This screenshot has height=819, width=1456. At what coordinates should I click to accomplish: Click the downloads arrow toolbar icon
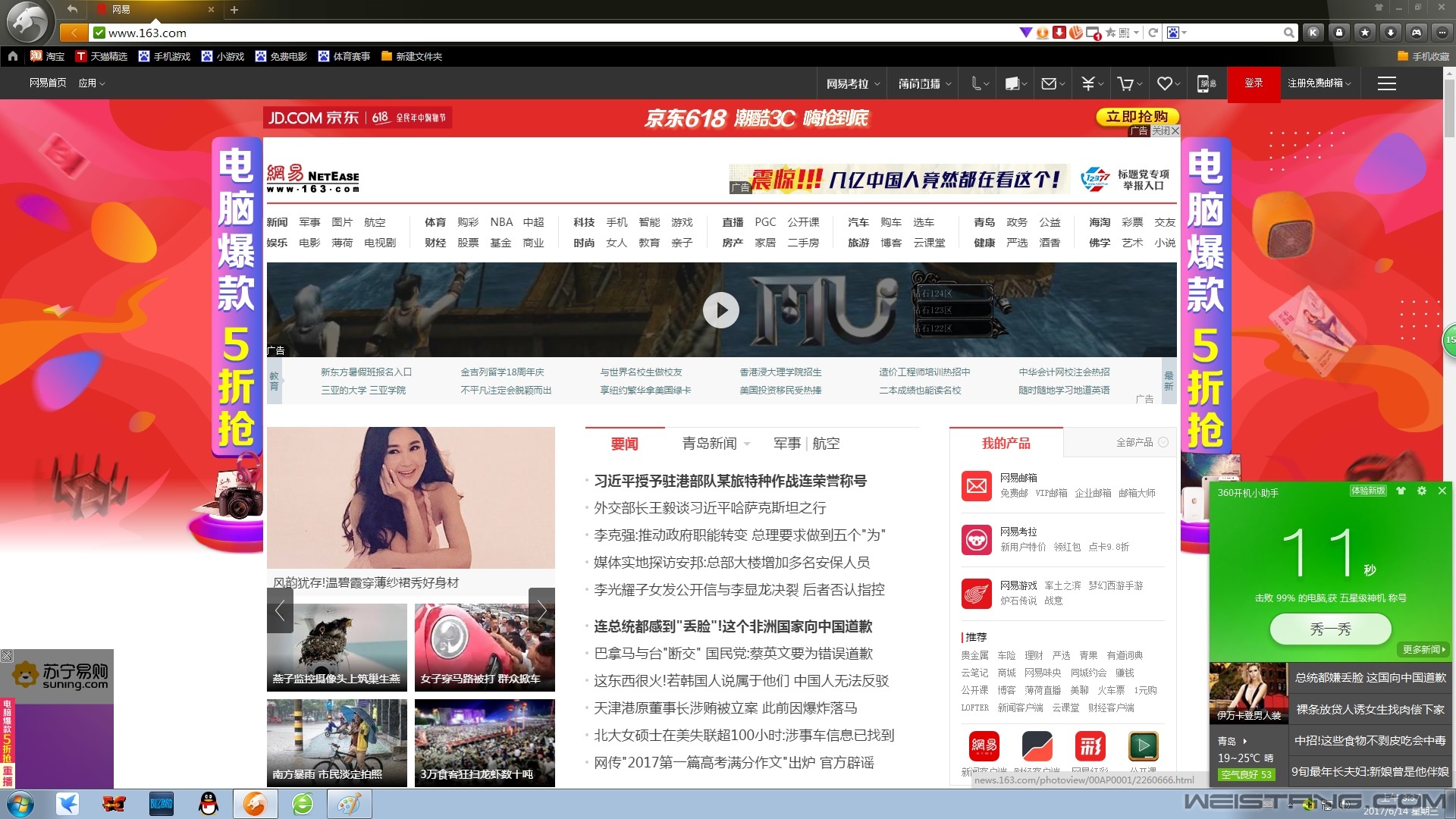(1390, 33)
